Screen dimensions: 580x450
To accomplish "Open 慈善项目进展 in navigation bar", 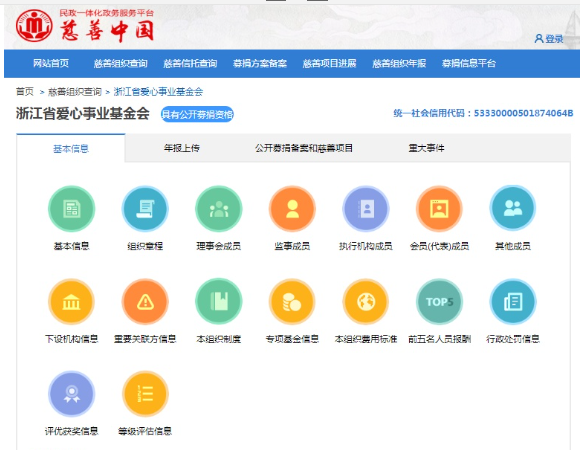I will pyautogui.click(x=329, y=63).
